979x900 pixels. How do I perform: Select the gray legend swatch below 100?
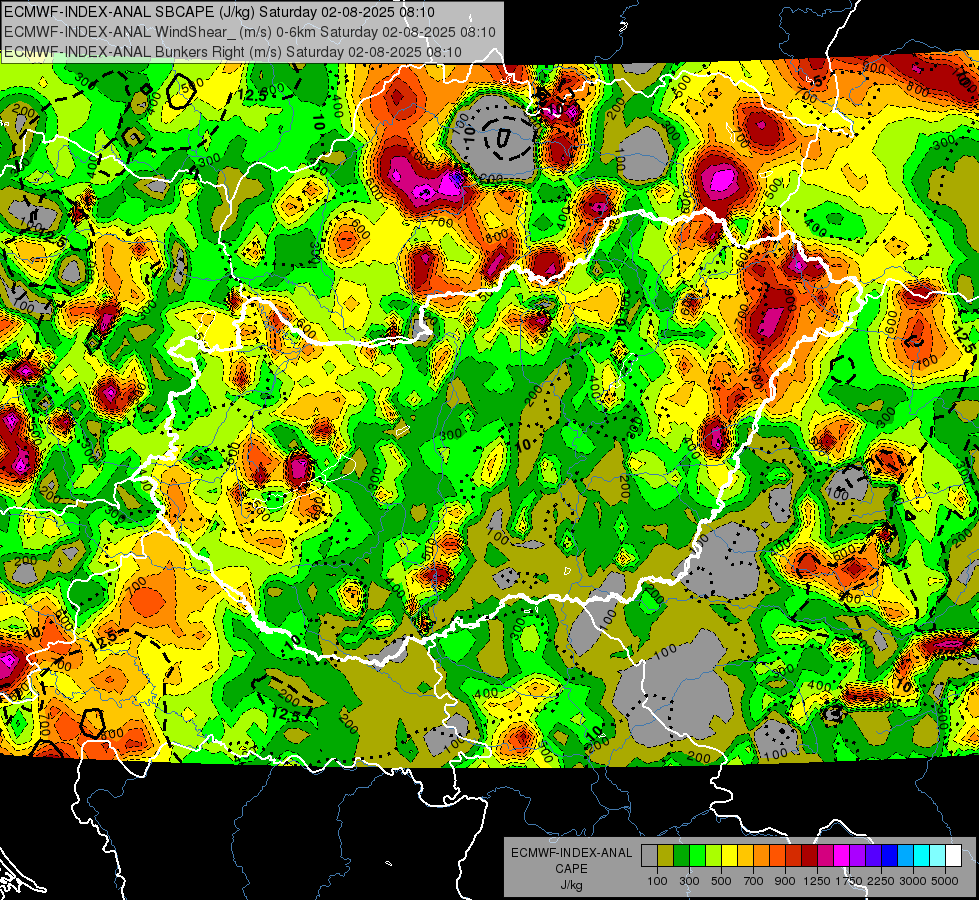[x=649, y=856]
